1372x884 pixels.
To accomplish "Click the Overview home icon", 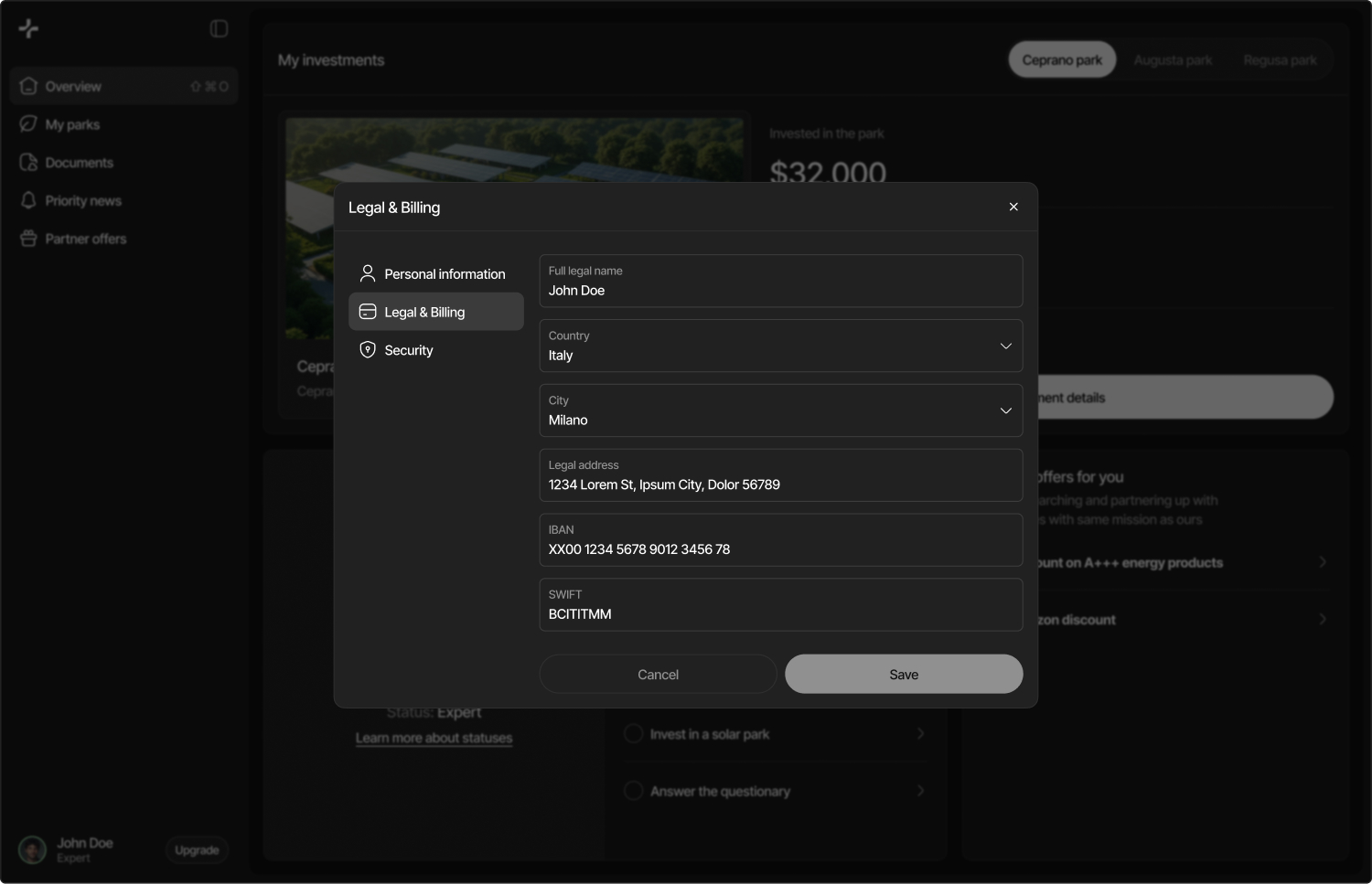I will (x=28, y=86).
